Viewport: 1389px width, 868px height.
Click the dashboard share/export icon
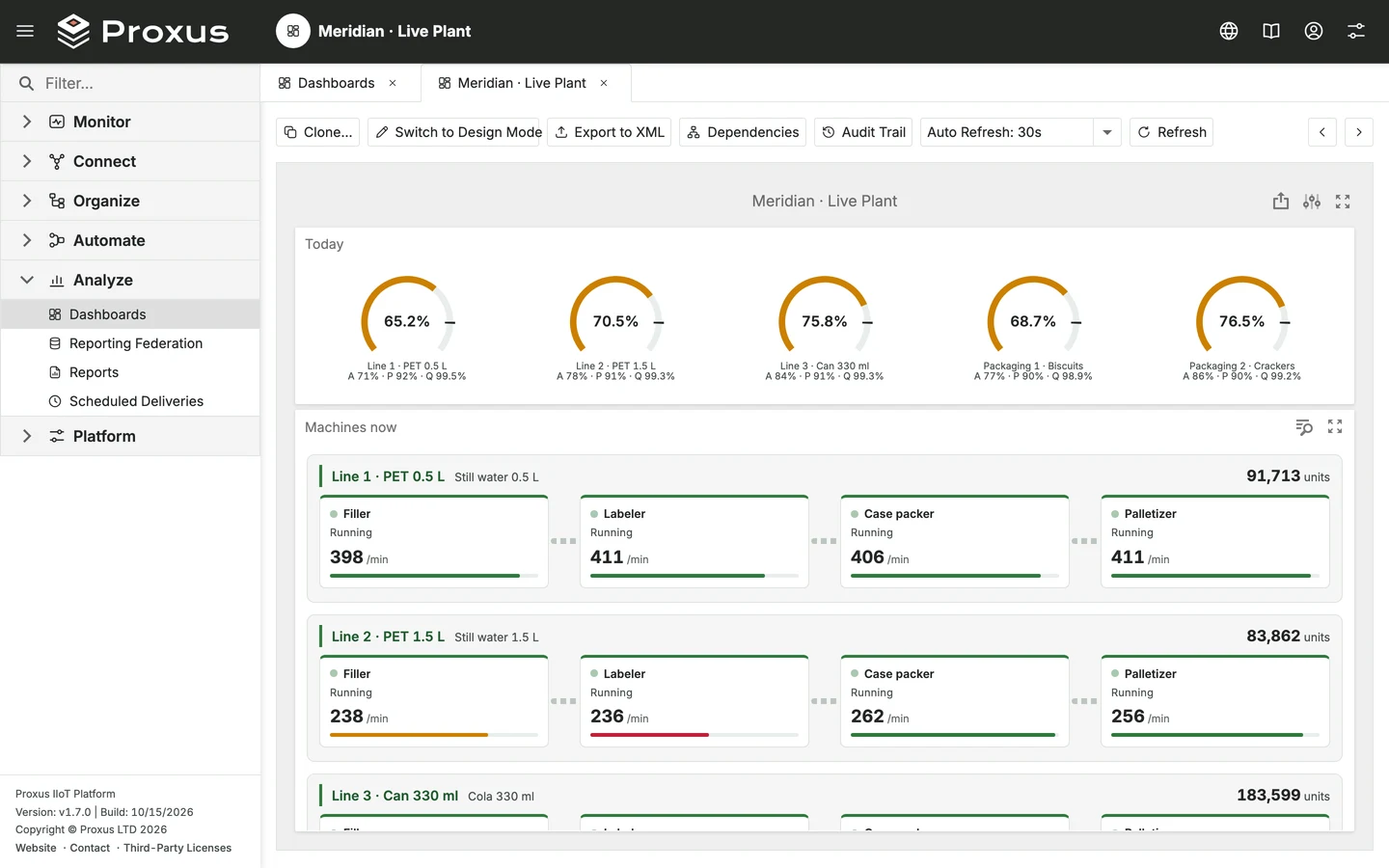pos(1281,201)
